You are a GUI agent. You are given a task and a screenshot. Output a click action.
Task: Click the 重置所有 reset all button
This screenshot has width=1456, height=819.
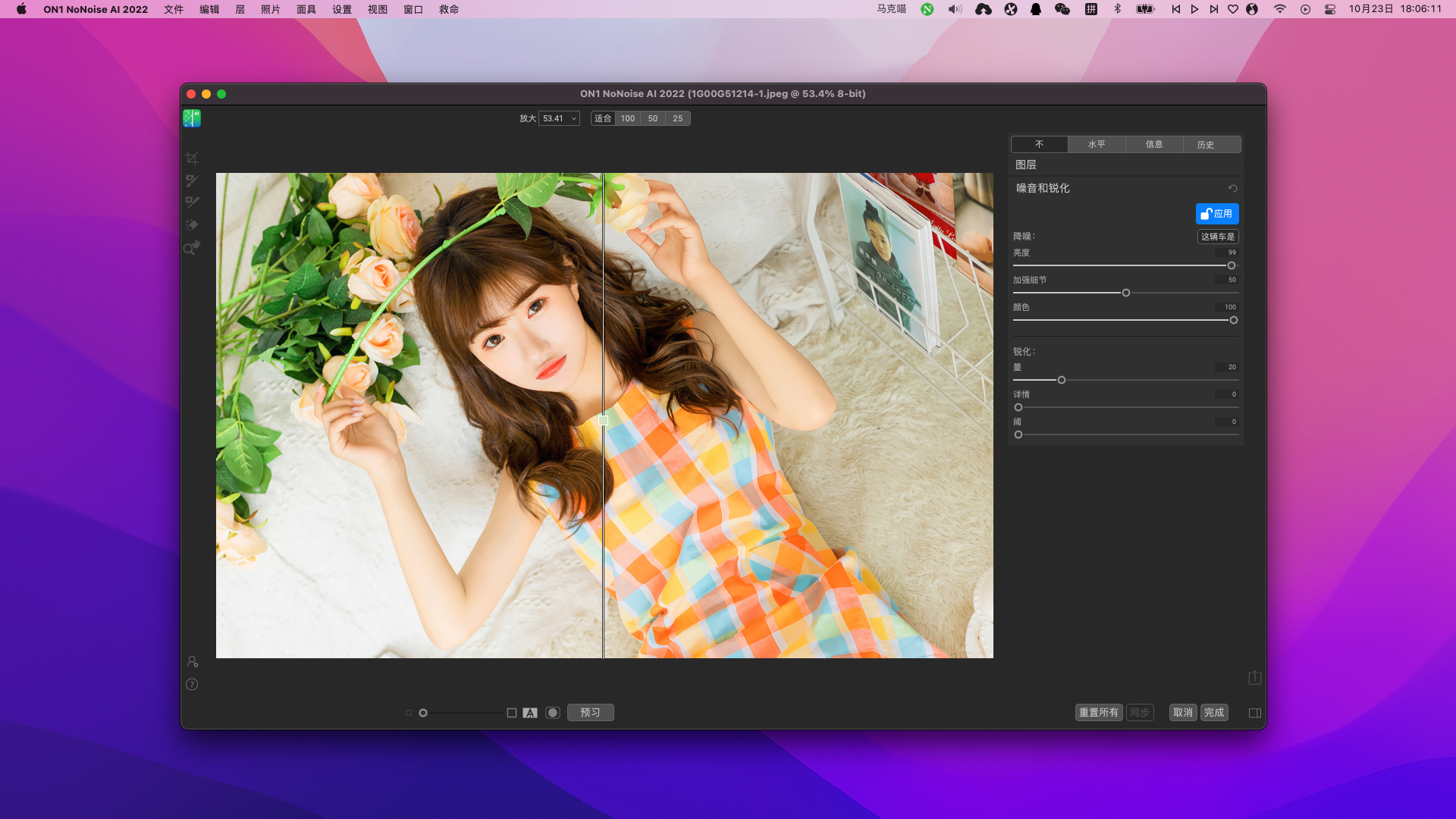[x=1098, y=713]
